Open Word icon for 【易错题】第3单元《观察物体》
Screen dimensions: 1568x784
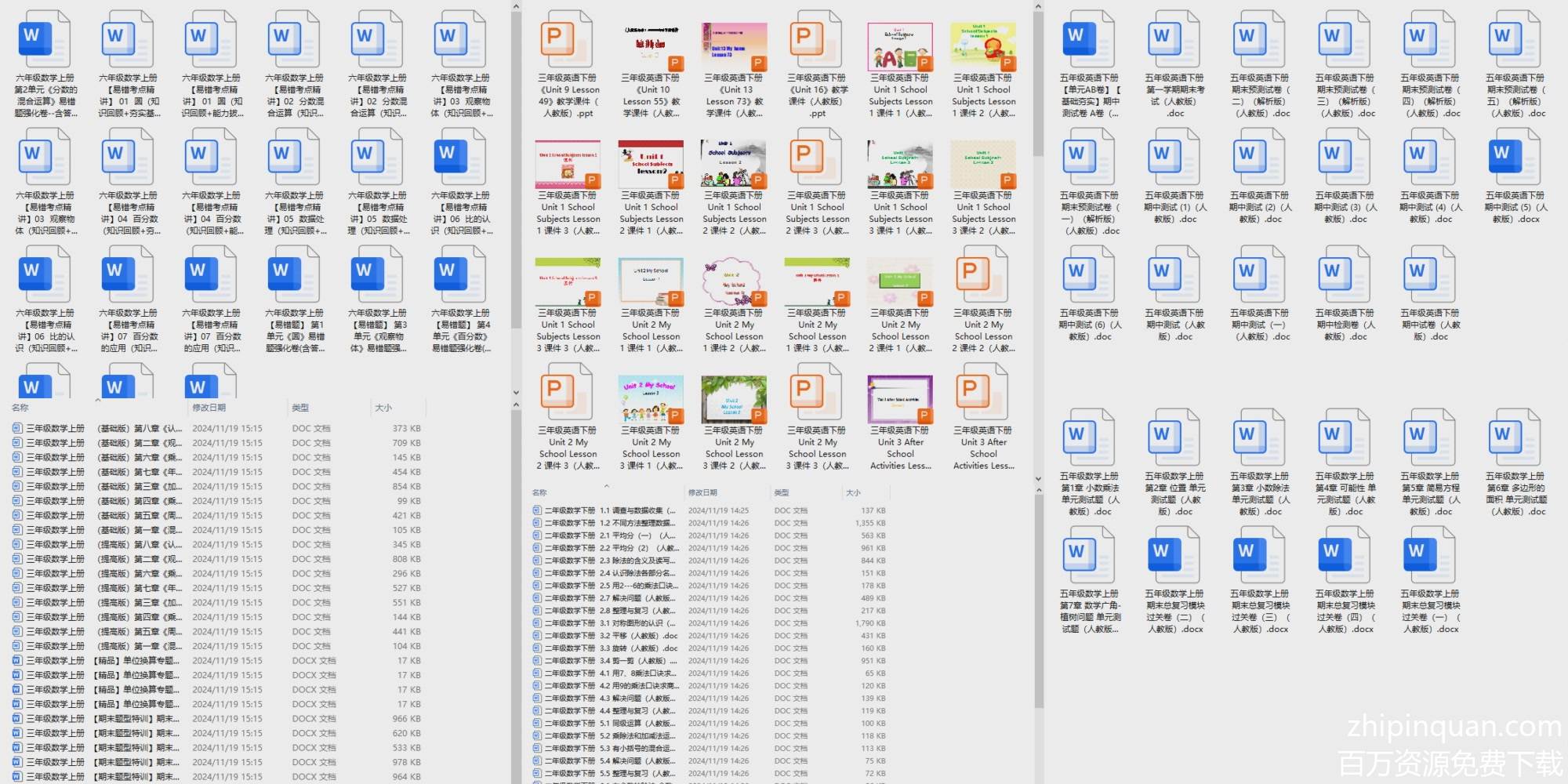click(376, 274)
